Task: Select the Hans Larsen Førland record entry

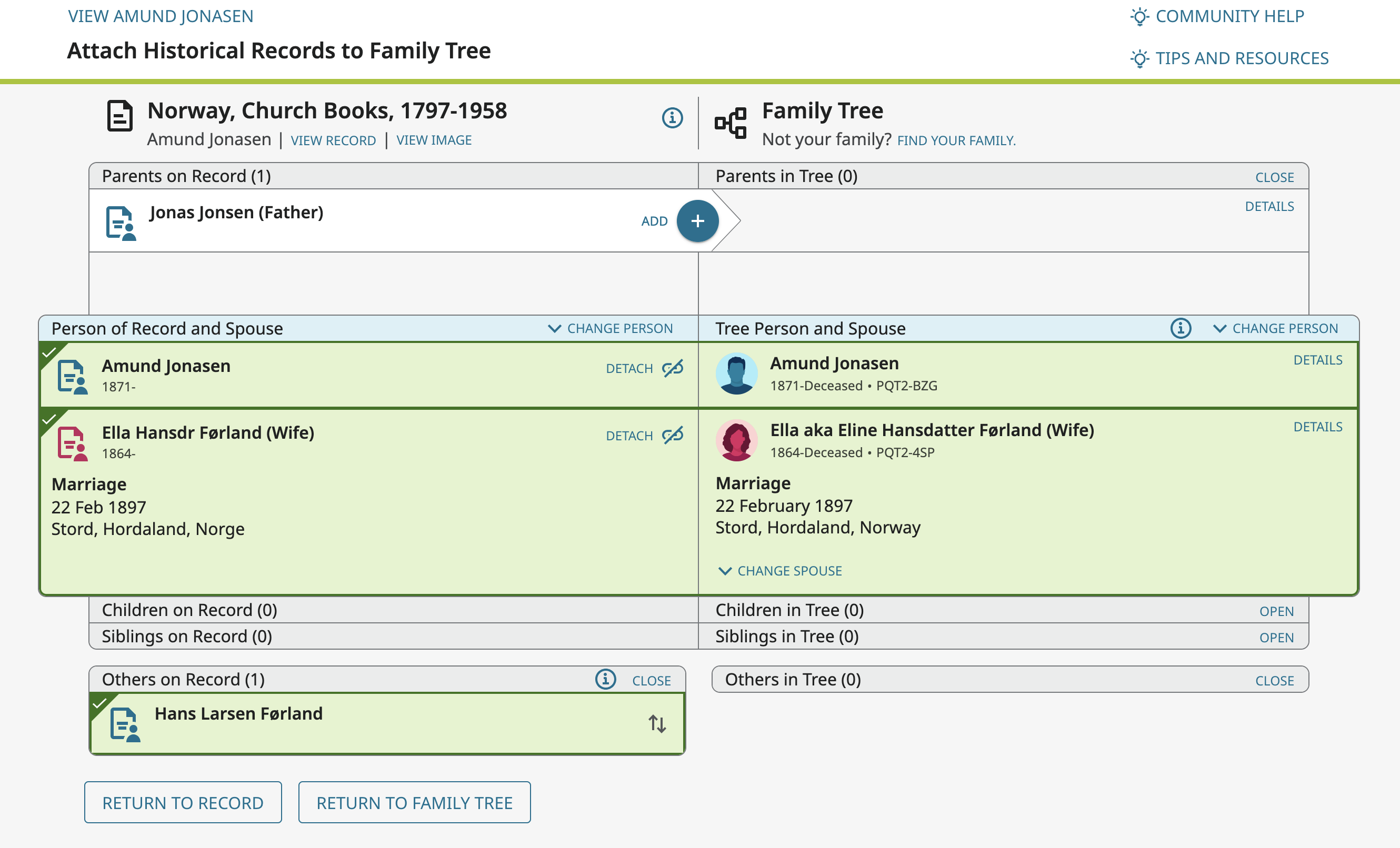Action: point(238,713)
